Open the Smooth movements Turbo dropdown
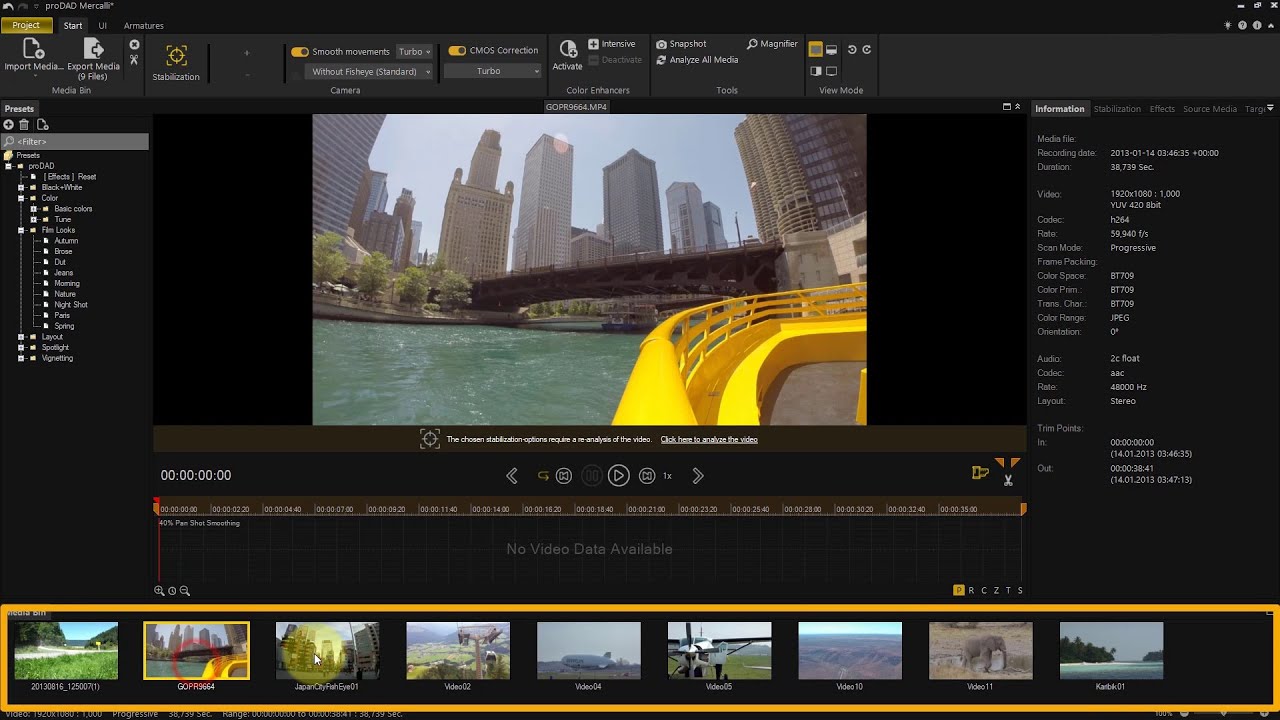This screenshot has width=1280, height=720. point(414,52)
